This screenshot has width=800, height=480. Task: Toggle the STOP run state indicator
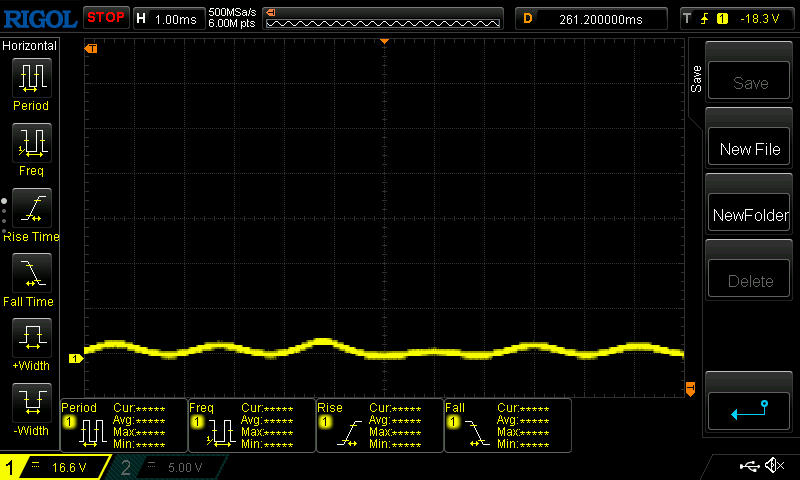105,17
